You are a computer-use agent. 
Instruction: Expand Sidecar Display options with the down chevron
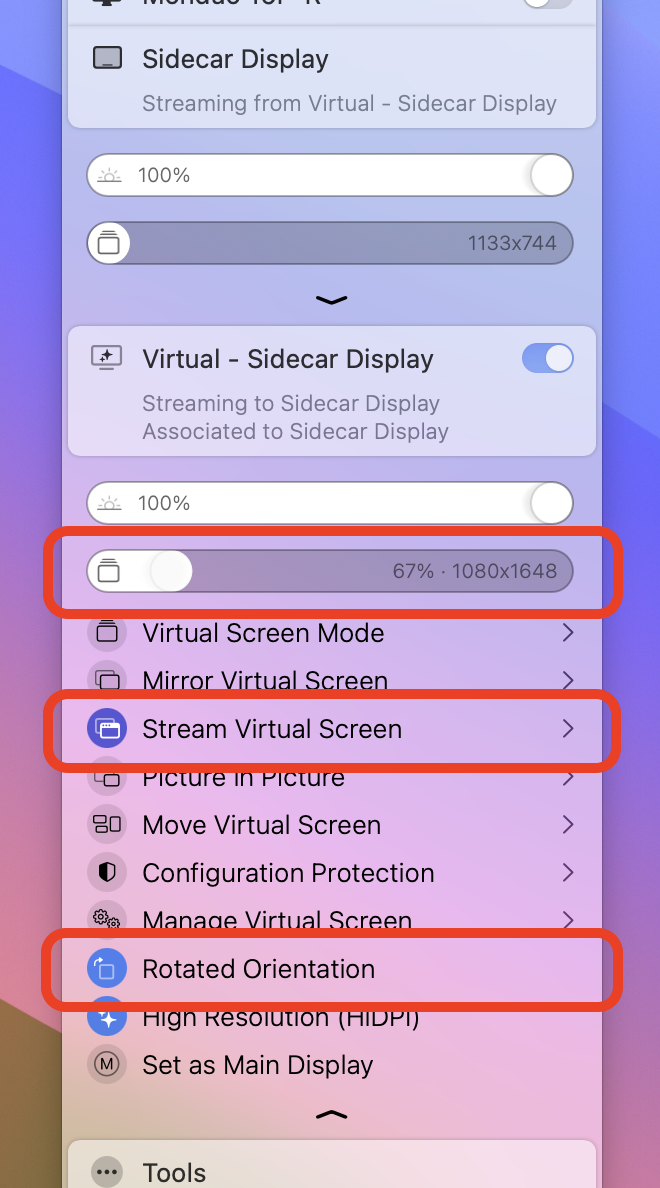point(331,299)
